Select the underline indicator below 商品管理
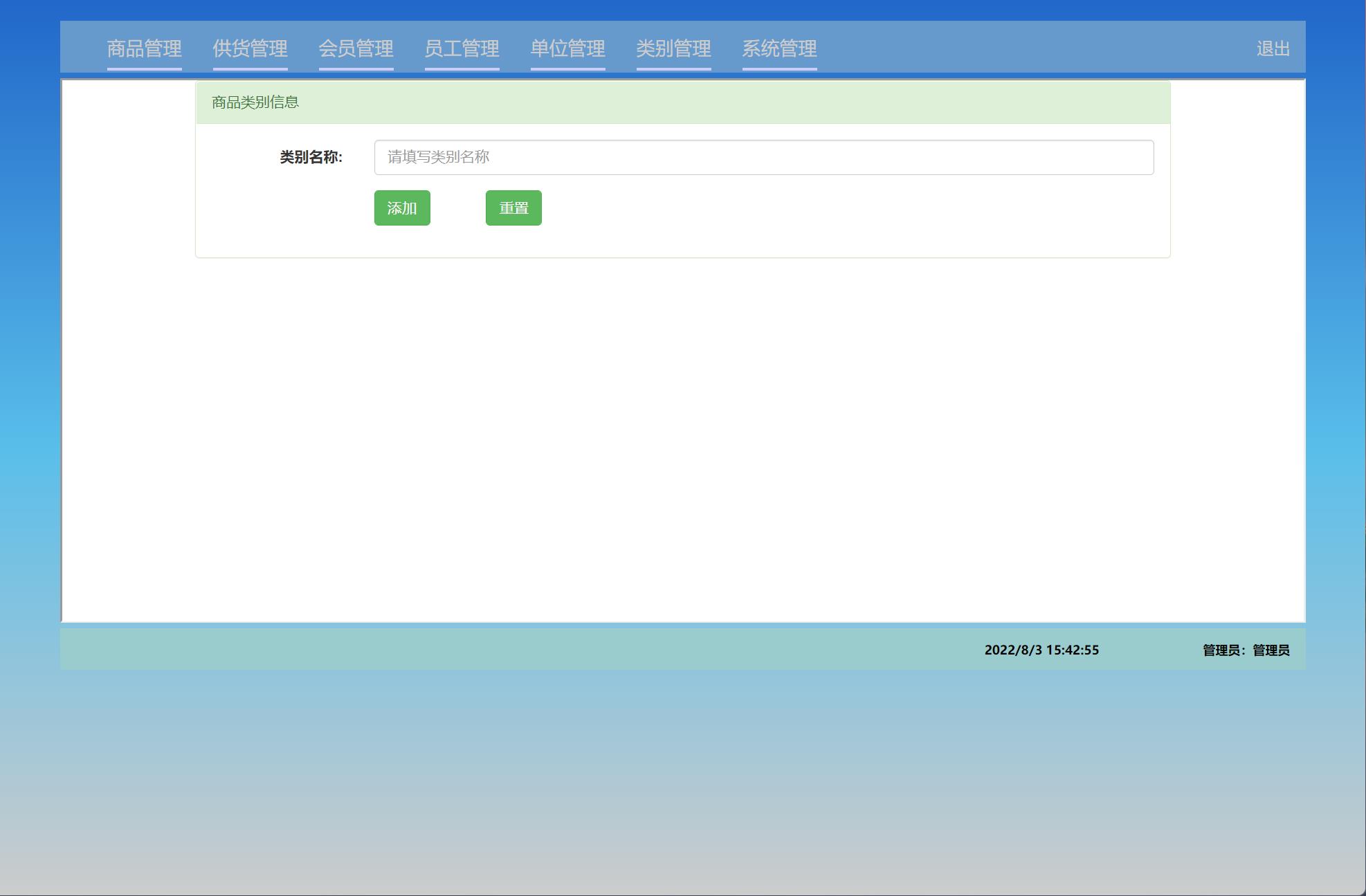The image size is (1366, 896). pos(144,69)
